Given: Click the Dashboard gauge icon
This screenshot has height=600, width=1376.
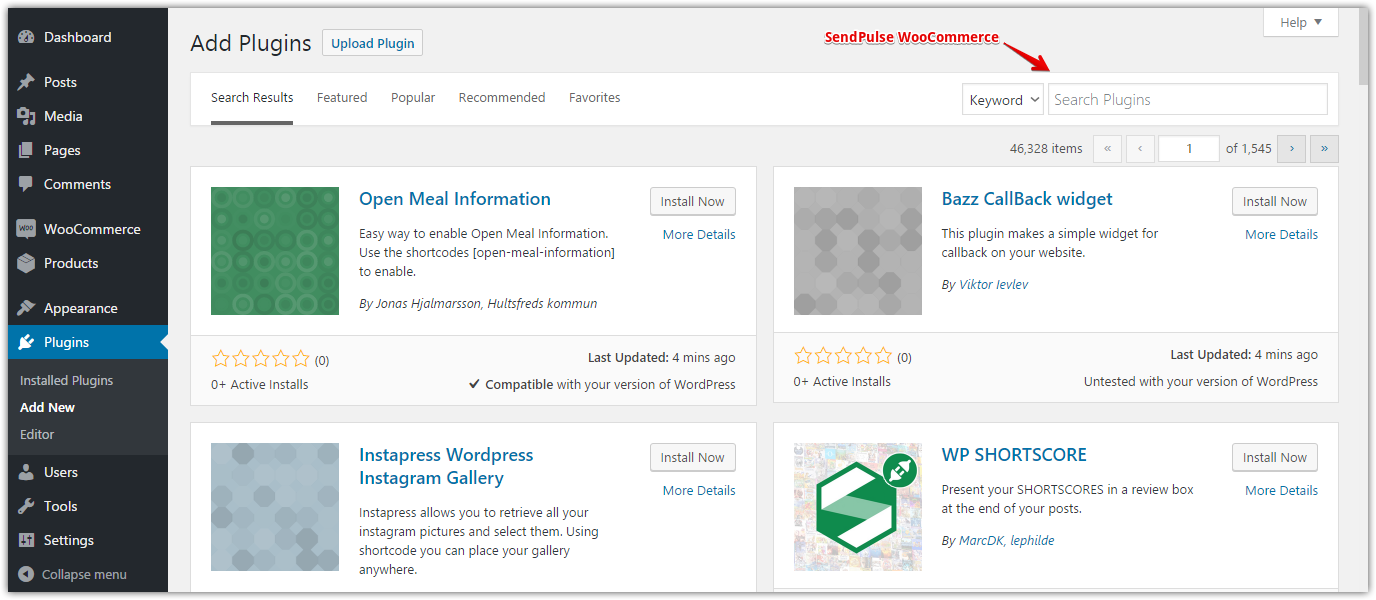Looking at the screenshot, I should (27, 38).
